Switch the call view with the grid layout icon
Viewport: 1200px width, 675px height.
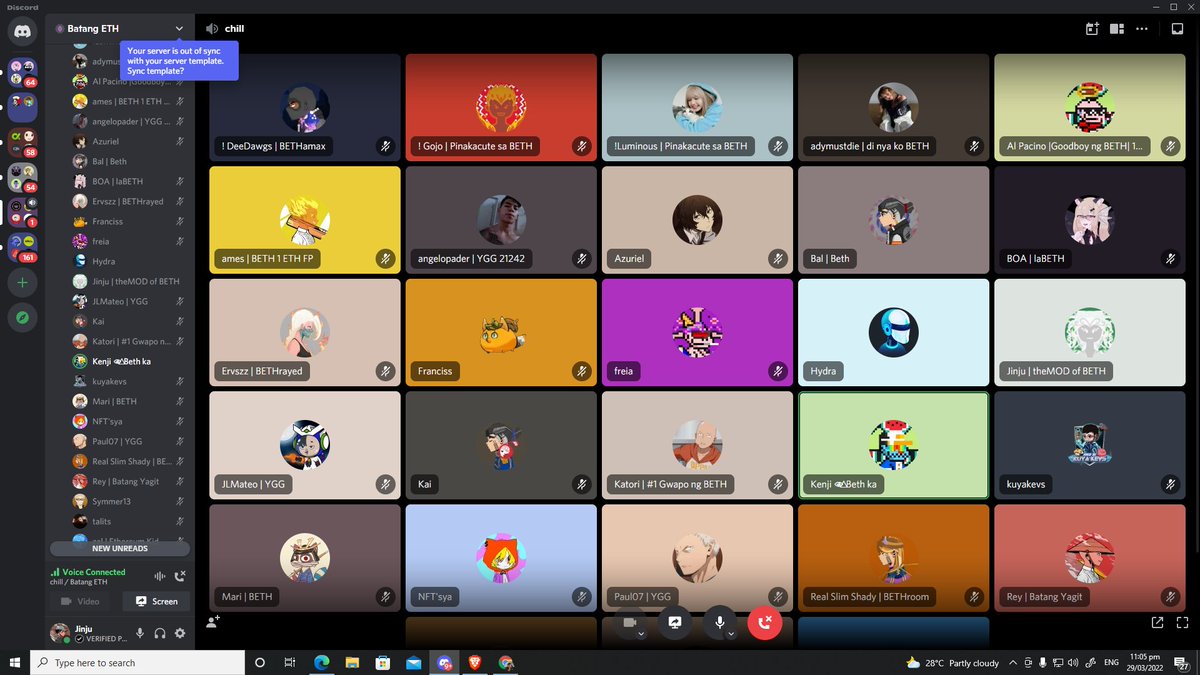click(x=1117, y=29)
